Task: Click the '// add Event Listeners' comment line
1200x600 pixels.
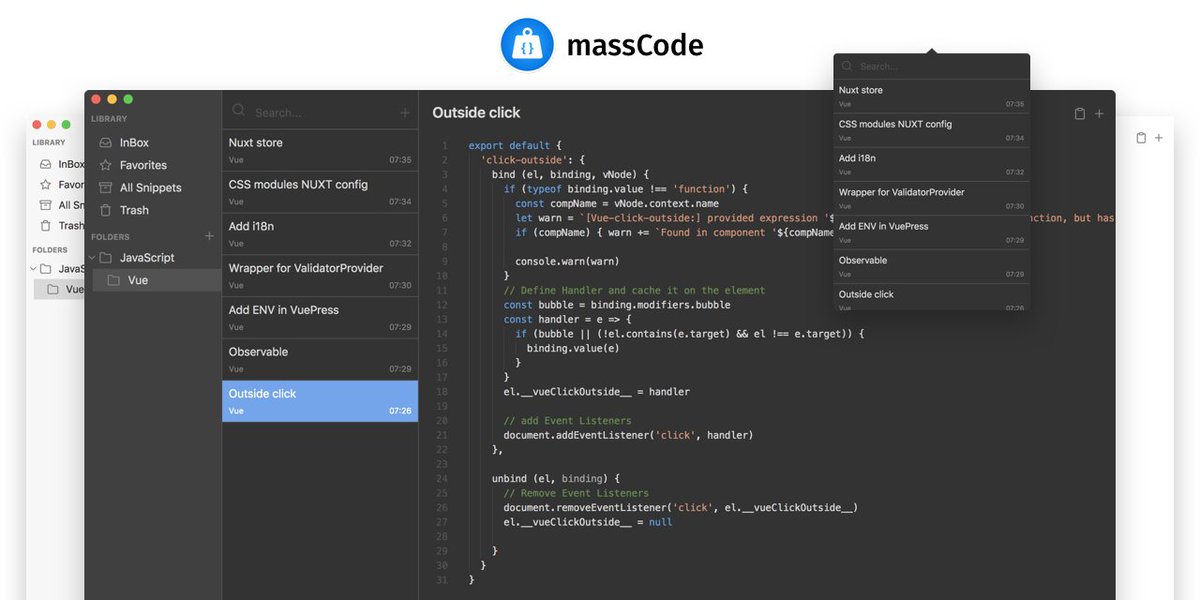Action: click(567, 421)
